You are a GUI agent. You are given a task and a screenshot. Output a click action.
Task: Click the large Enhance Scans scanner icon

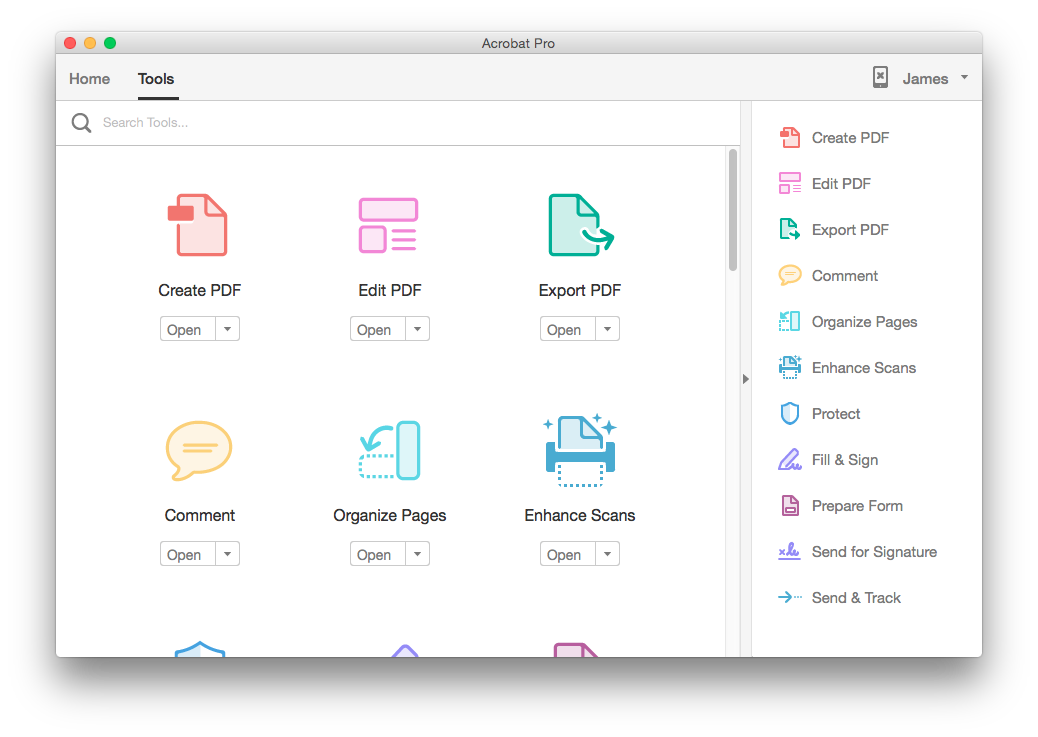[x=581, y=450]
